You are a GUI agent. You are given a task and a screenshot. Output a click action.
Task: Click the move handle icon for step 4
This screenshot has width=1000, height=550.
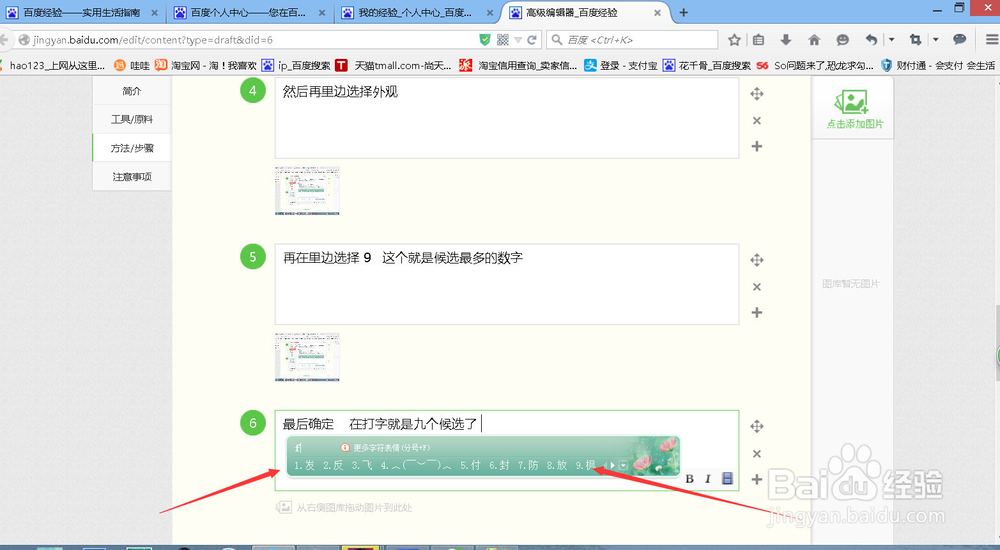pos(756,94)
